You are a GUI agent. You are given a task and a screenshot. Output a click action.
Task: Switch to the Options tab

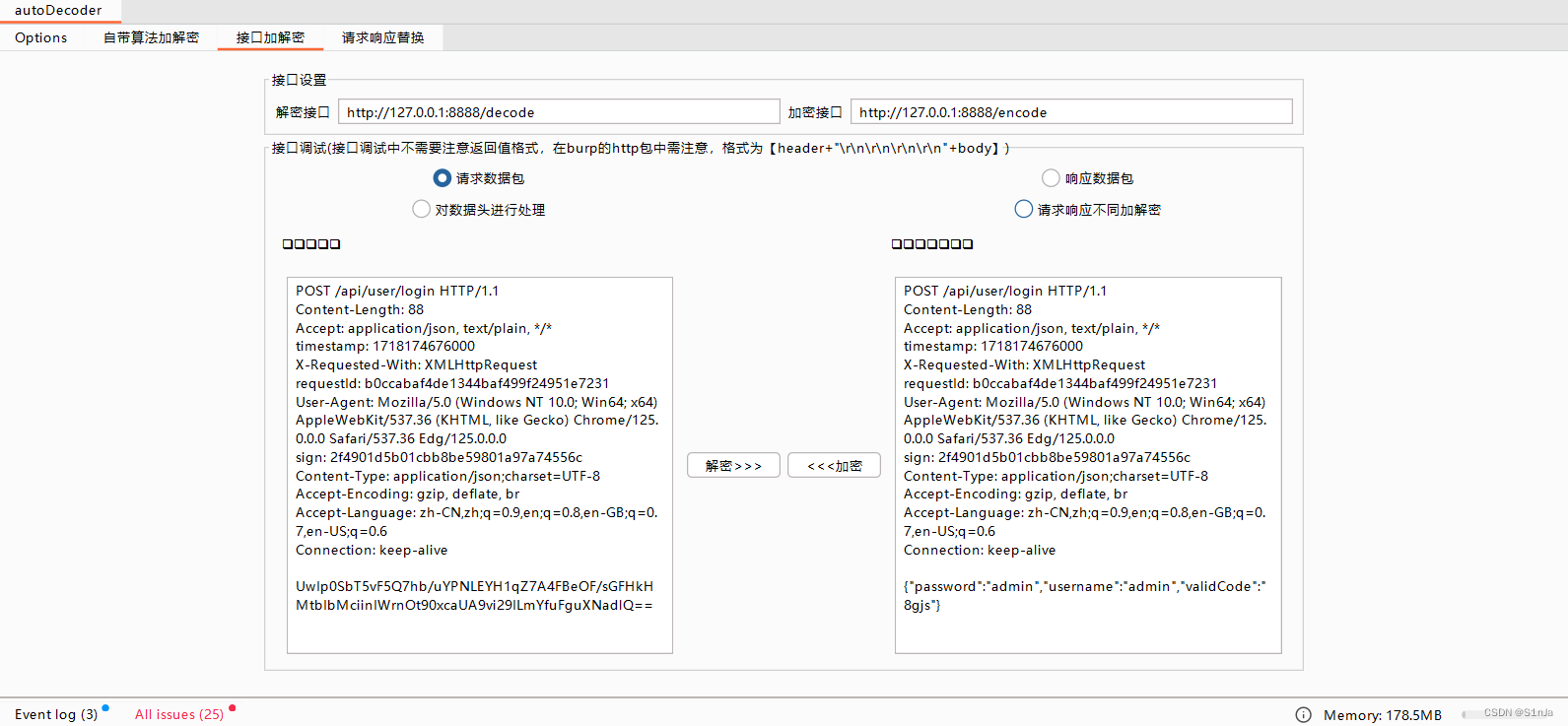click(41, 37)
